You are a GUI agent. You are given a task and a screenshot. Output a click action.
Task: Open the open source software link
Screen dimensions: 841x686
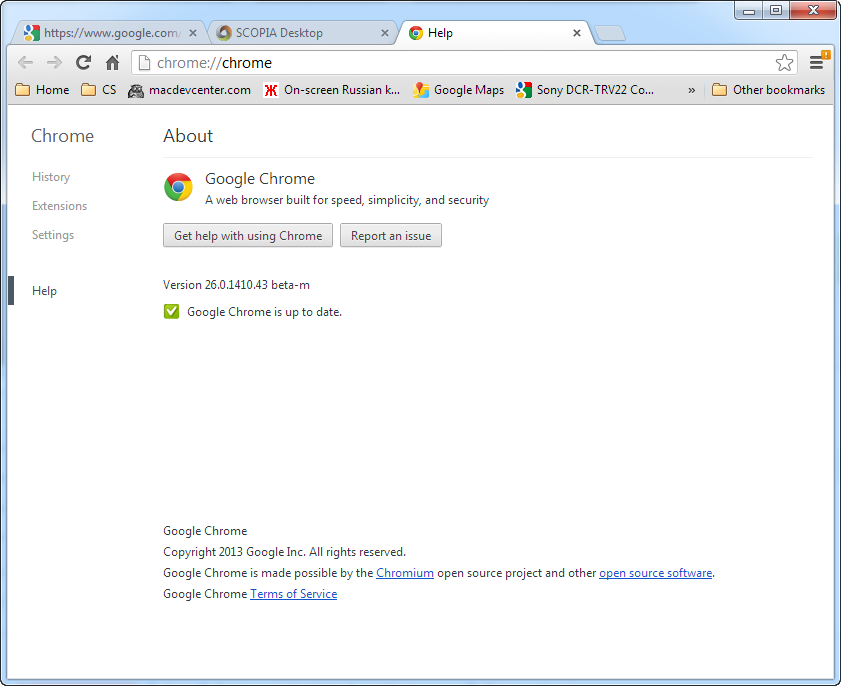[x=655, y=573]
